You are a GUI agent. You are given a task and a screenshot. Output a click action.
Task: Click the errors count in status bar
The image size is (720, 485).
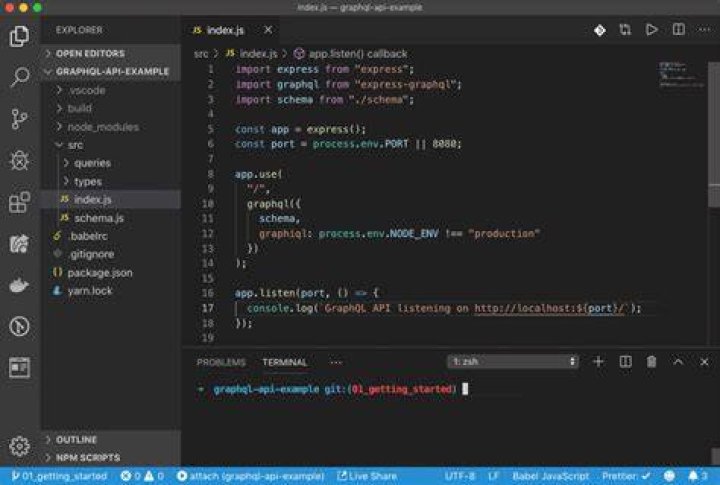pyautogui.click(x=130, y=476)
